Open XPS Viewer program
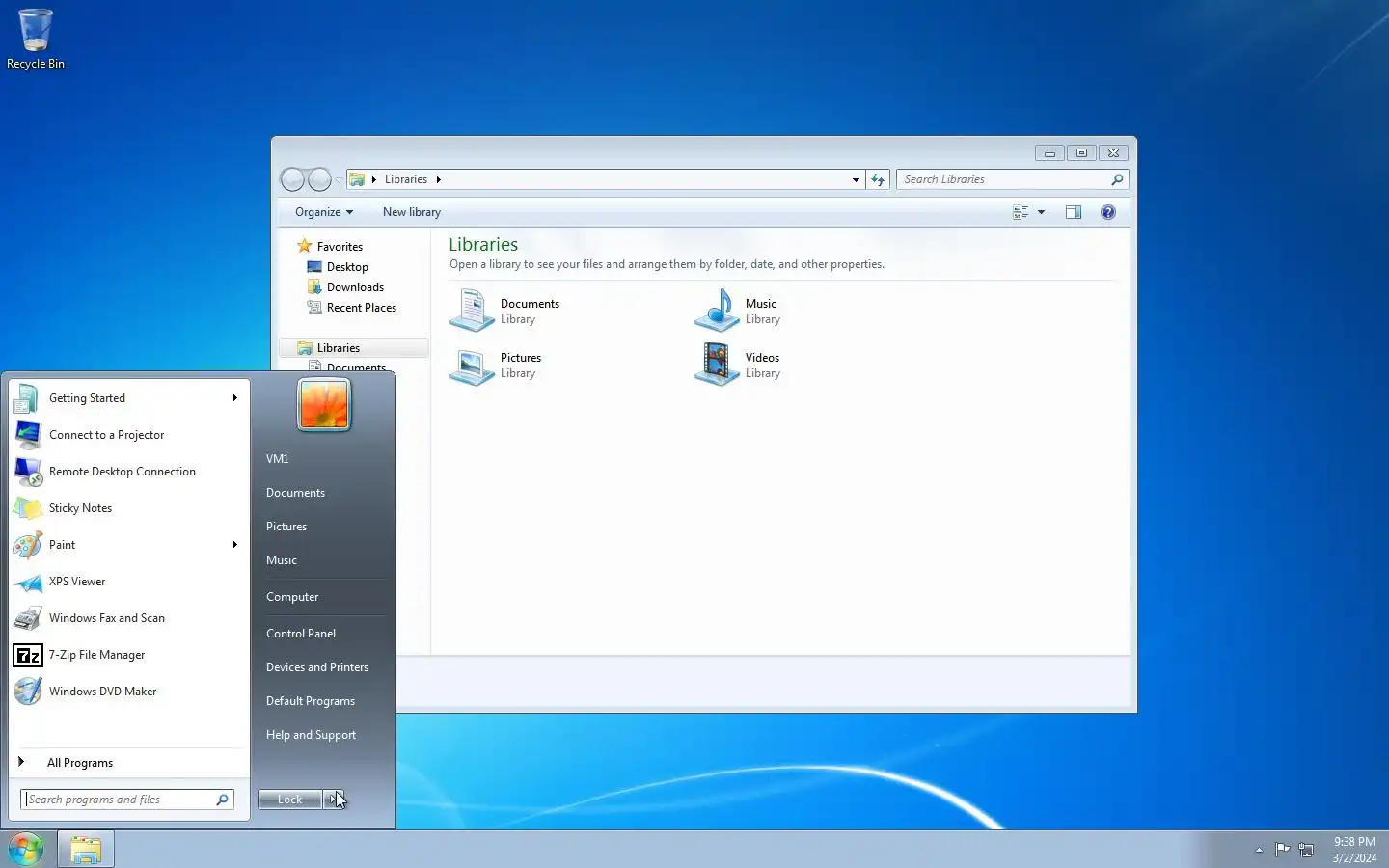 (129, 582)
